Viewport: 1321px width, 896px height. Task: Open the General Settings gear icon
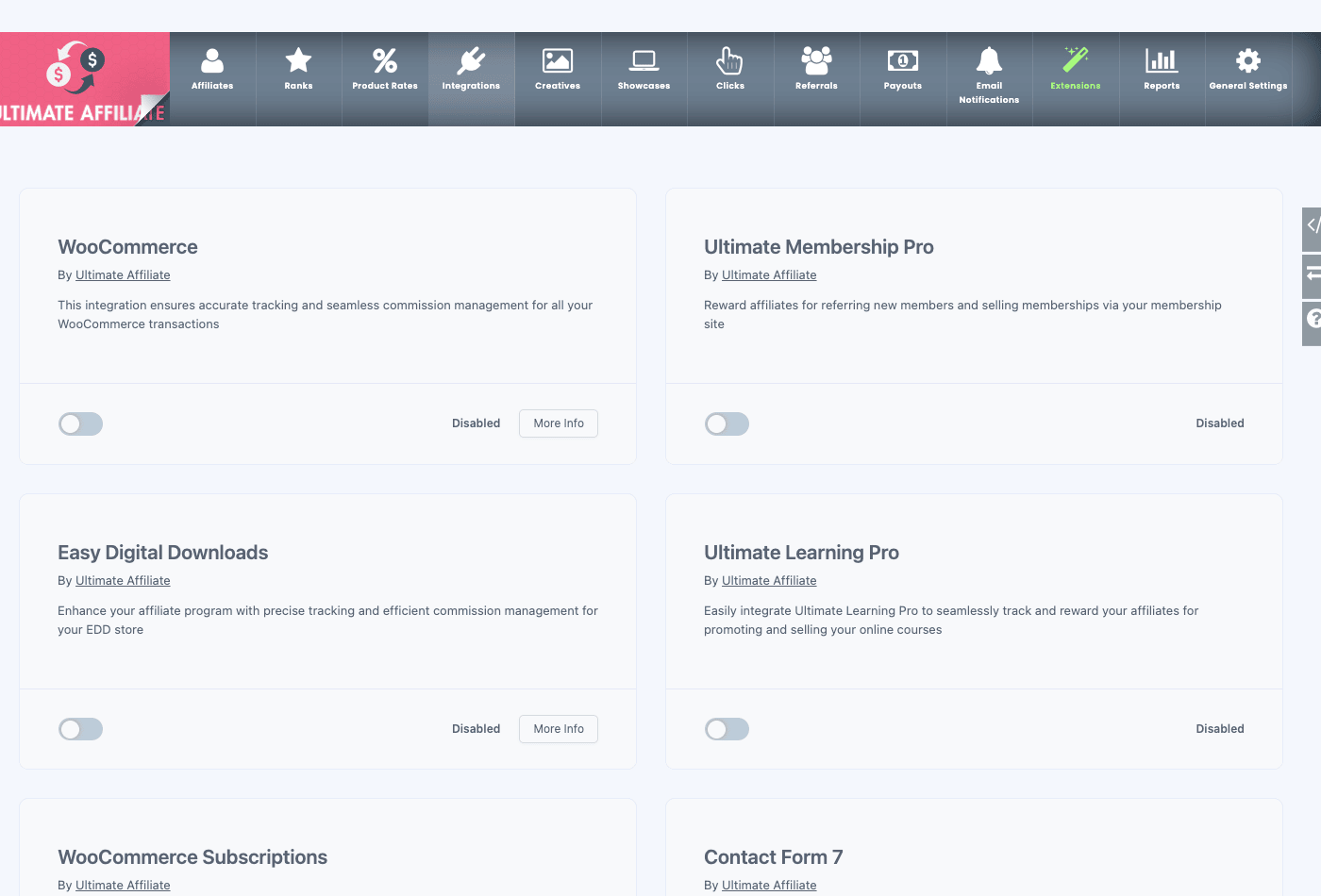1248,60
